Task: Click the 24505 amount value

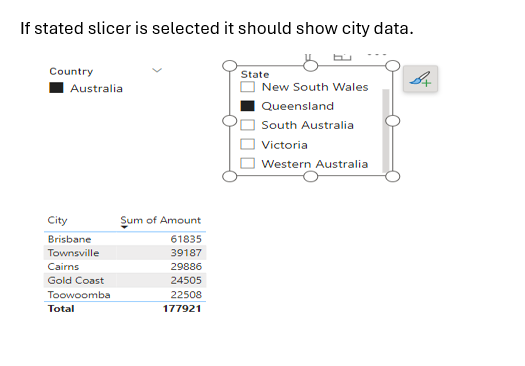Action: tap(186, 281)
